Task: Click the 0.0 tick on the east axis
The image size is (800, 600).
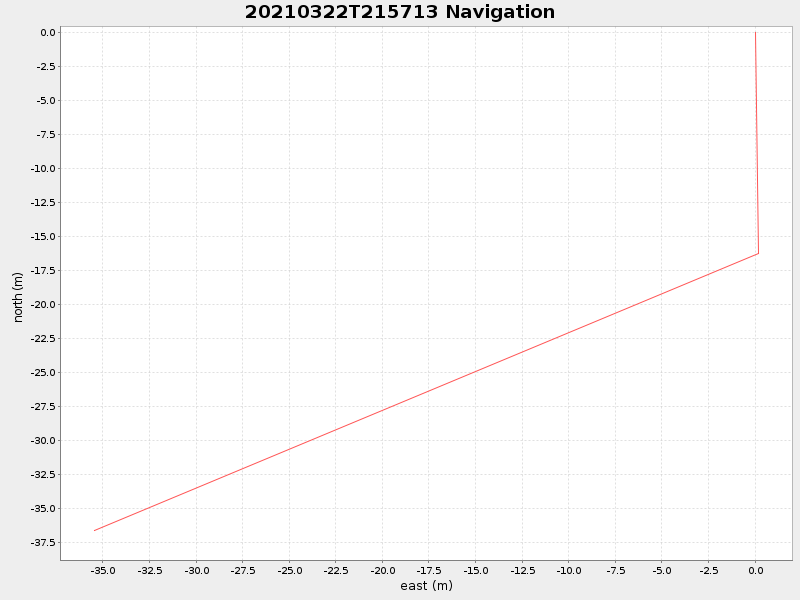Action: coord(756,570)
